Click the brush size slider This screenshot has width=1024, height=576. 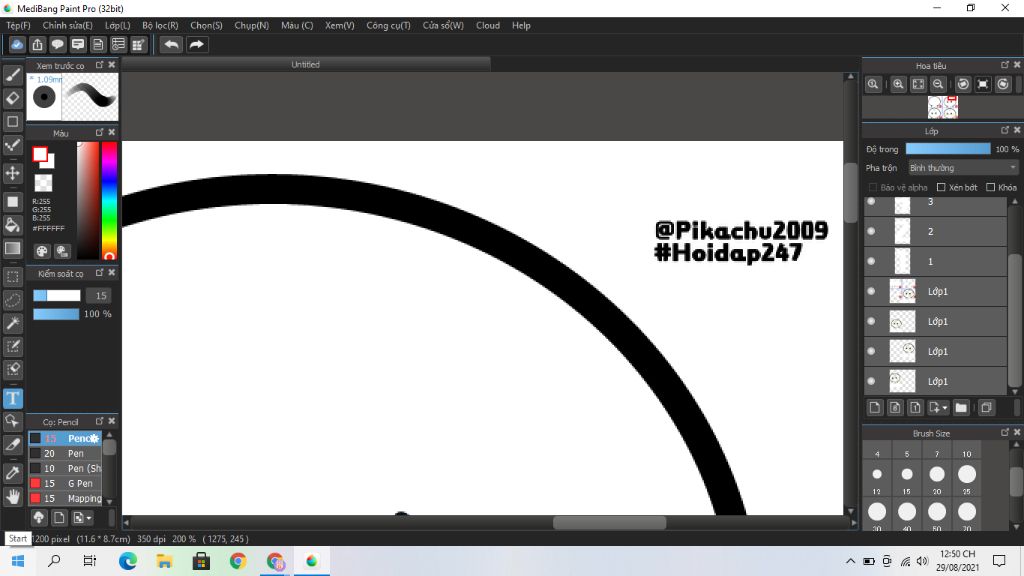pos(57,296)
